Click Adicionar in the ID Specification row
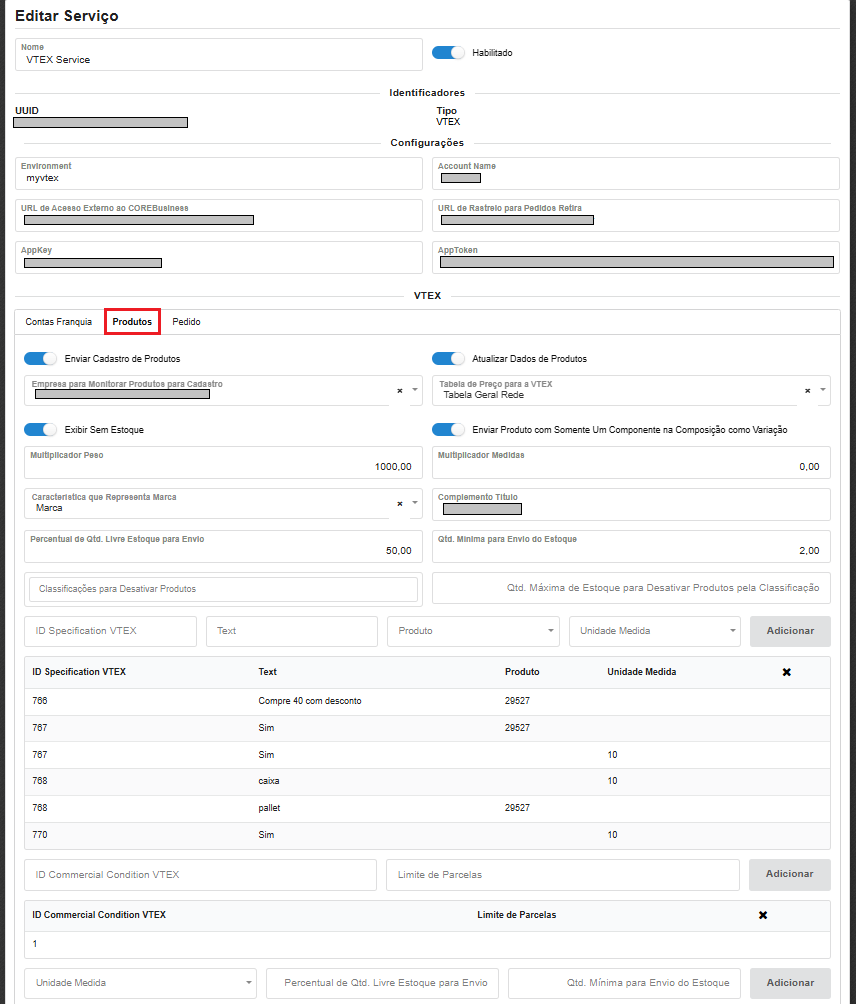Viewport: 856px width, 1004px height. click(789, 631)
